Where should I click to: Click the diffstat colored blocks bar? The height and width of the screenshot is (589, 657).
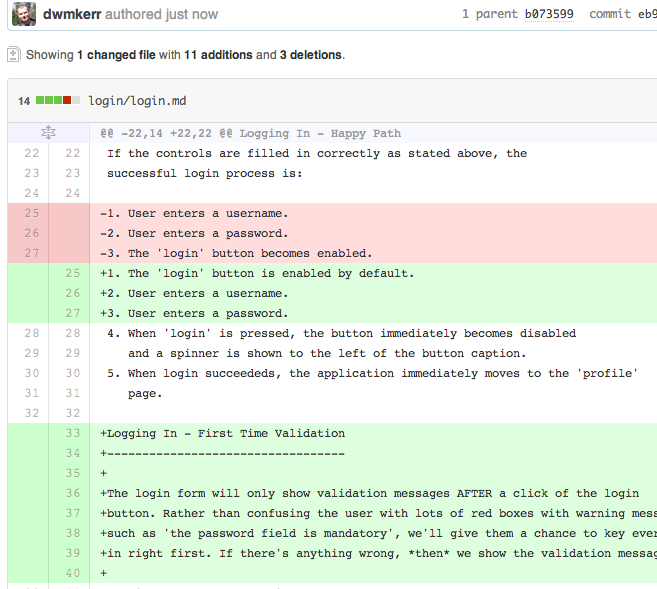click(x=58, y=100)
